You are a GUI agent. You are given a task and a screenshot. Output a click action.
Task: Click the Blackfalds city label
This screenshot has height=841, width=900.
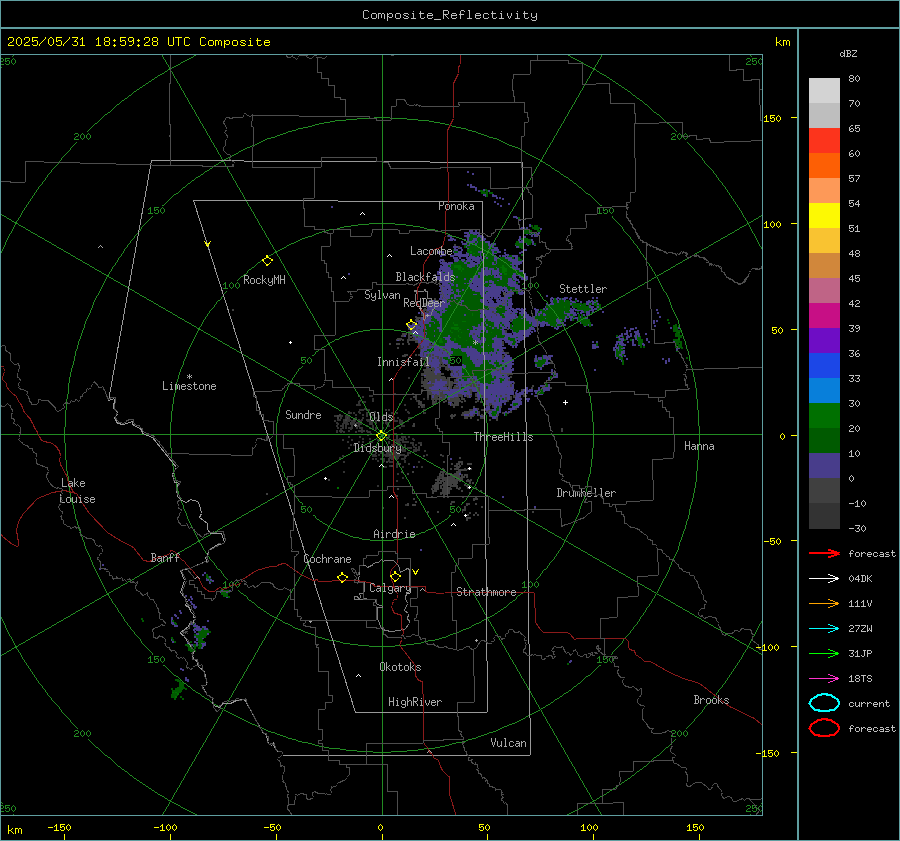tap(425, 277)
